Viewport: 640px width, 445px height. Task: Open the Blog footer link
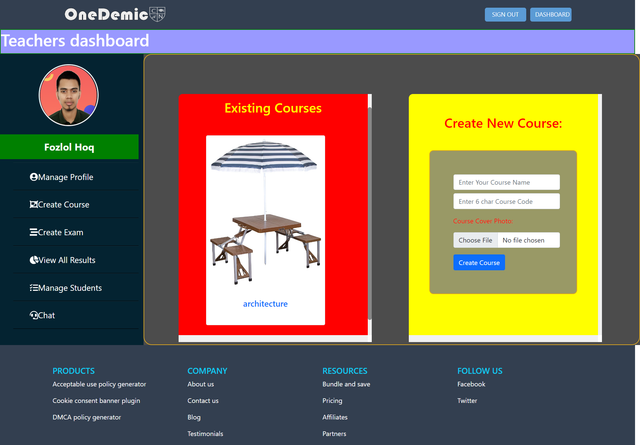coord(194,417)
